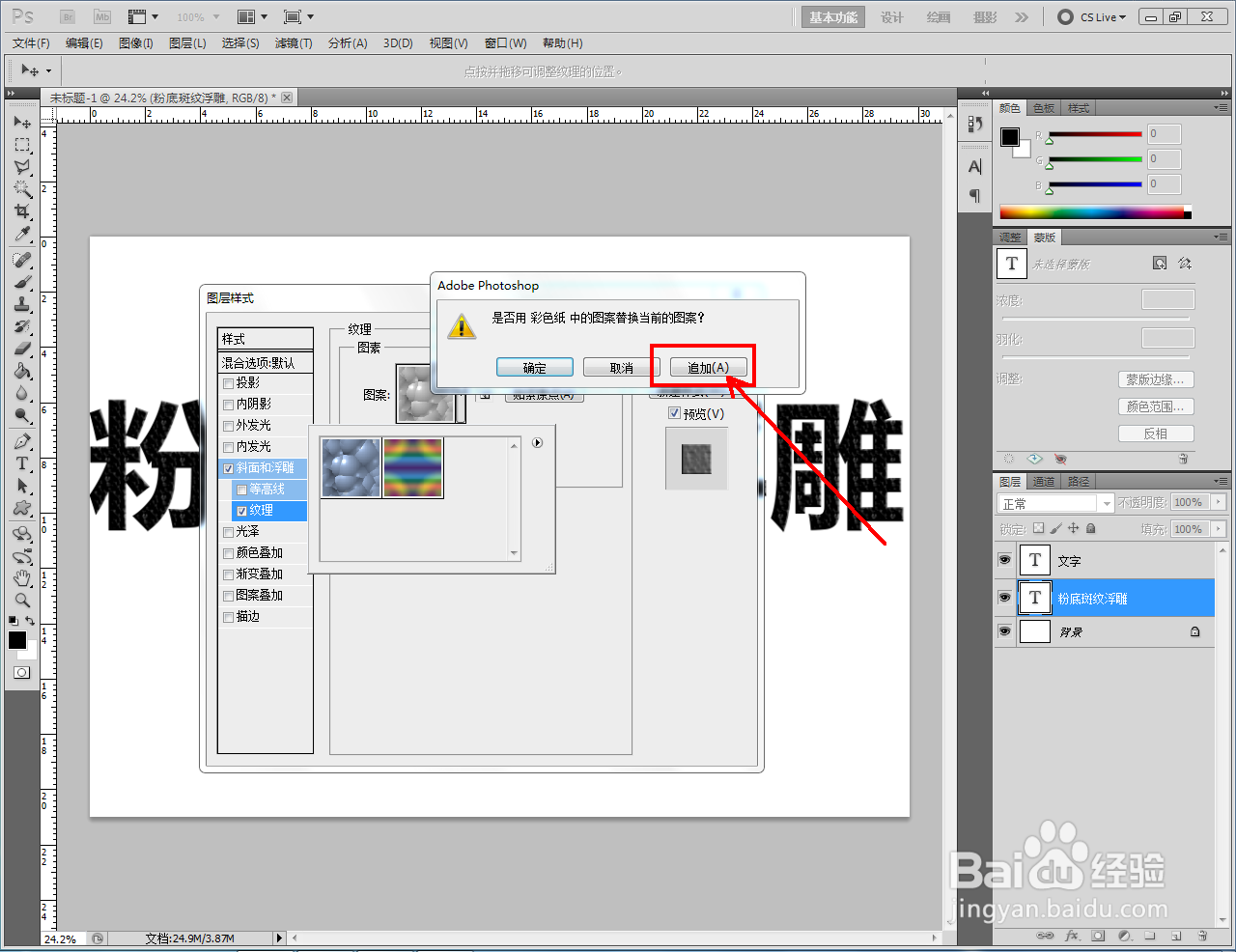The height and width of the screenshot is (952, 1236).
Task: Switch to the 路径 tab
Action: click(x=1078, y=482)
